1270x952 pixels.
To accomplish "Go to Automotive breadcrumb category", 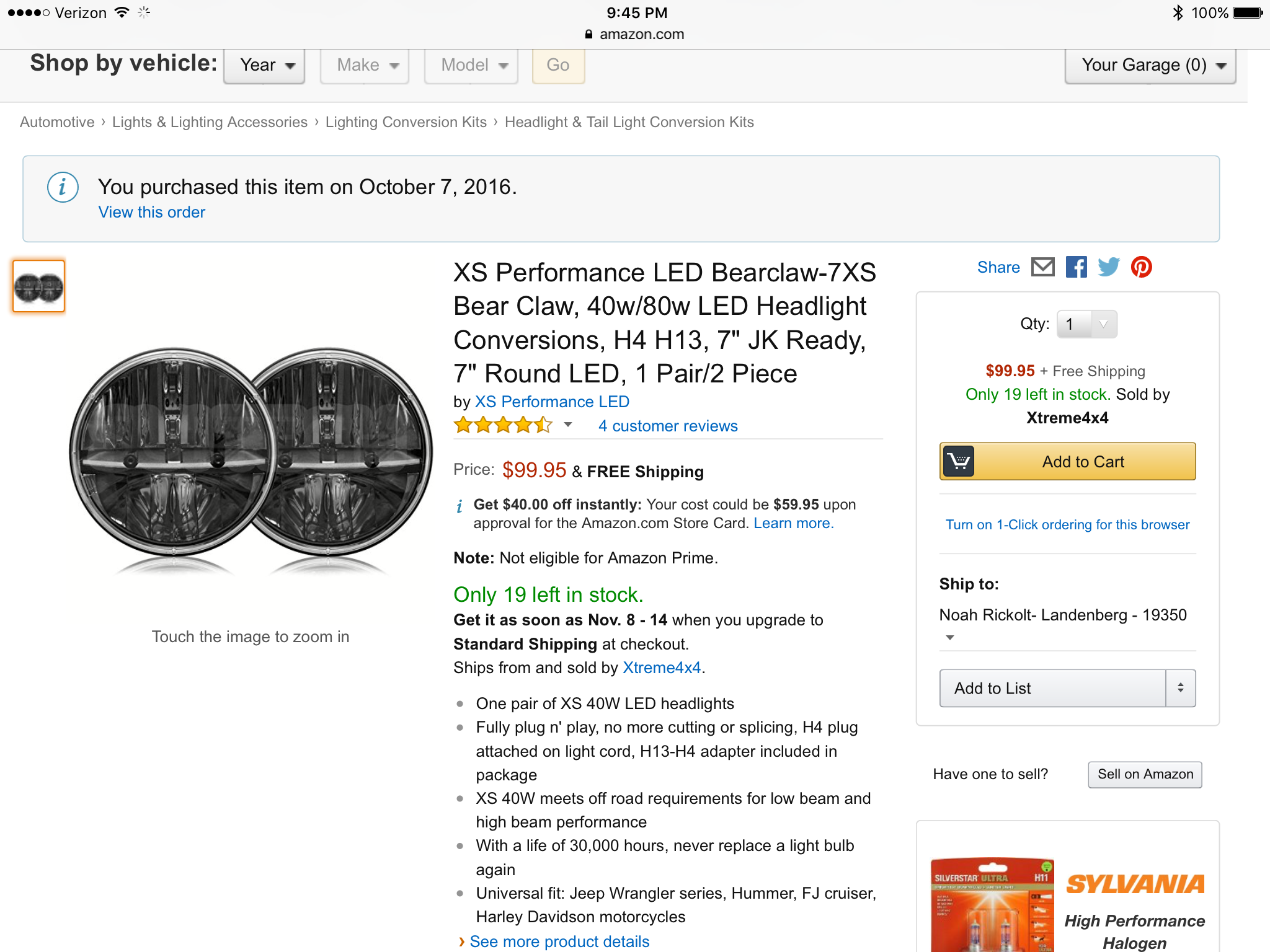I will click(57, 122).
